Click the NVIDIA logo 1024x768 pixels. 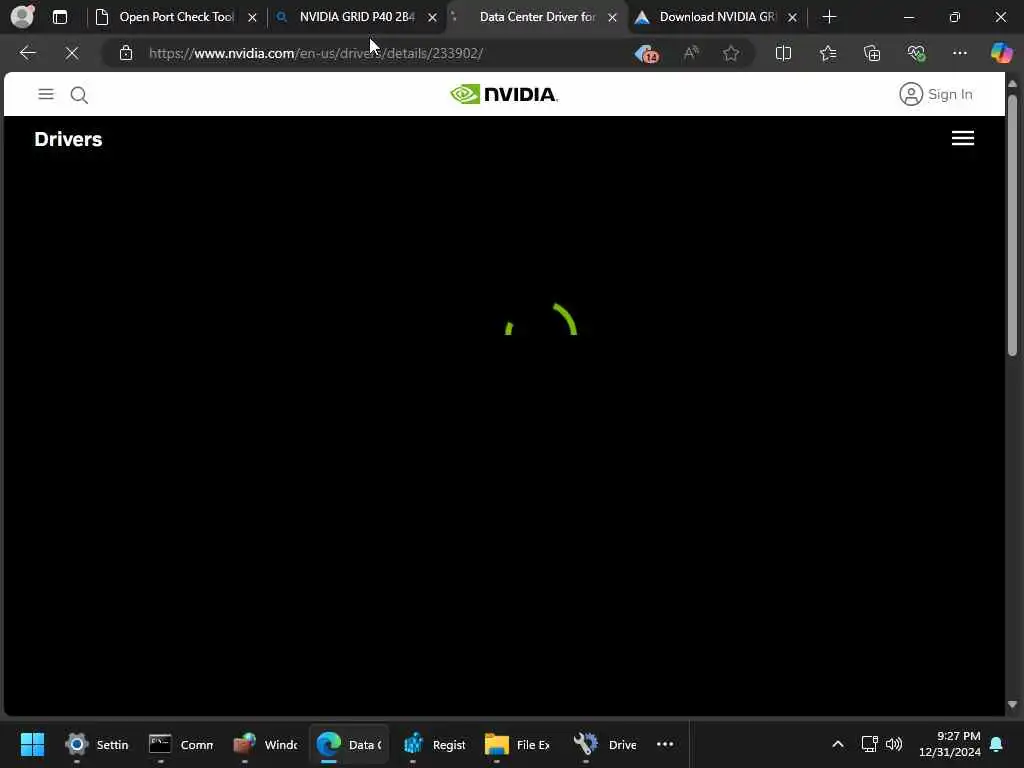pyautogui.click(x=504, y=94)
